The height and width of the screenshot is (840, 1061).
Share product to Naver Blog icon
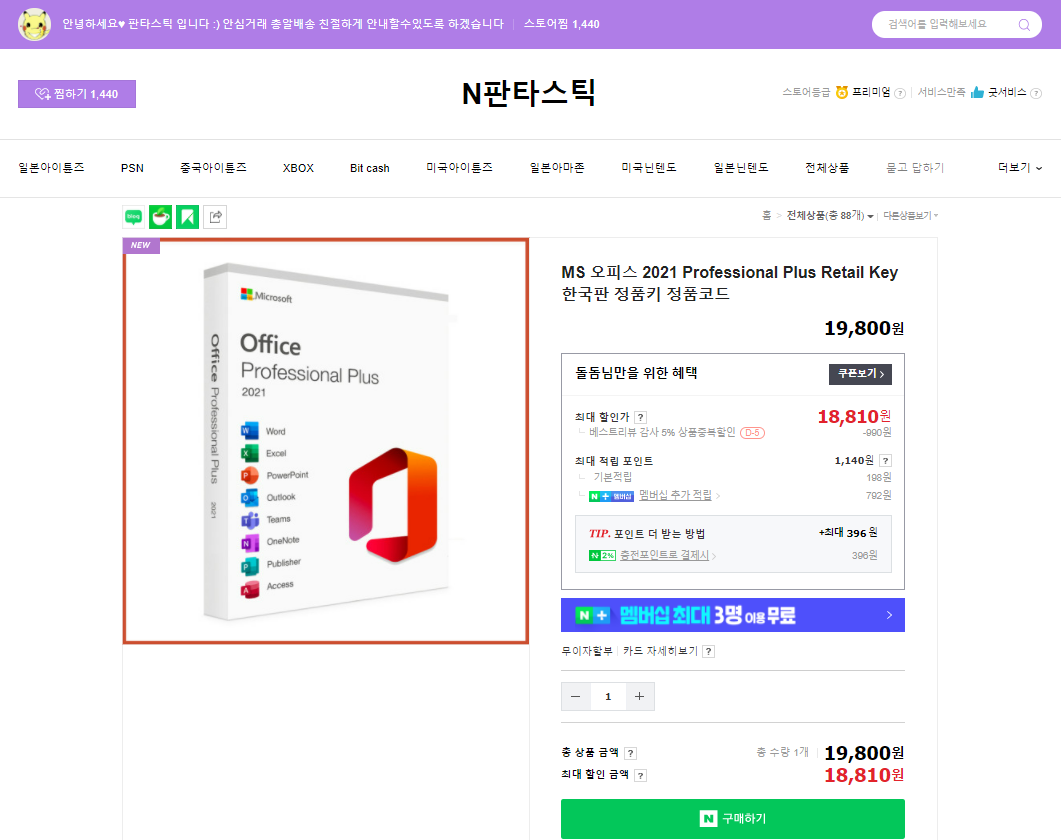click(x=134, y=217)
